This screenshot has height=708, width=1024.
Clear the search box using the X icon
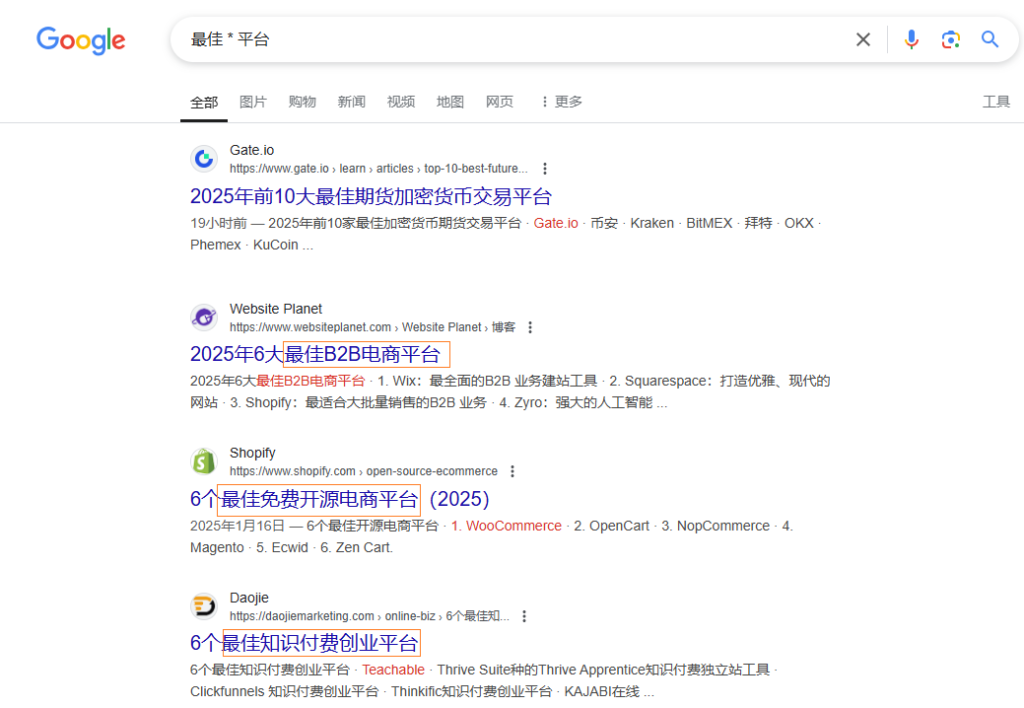(862, 39)
